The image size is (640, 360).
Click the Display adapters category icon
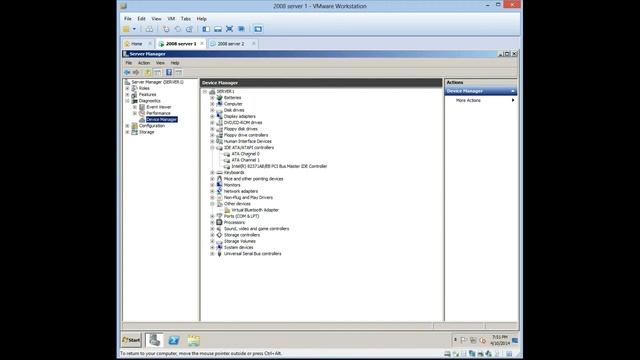click(219, 116)
